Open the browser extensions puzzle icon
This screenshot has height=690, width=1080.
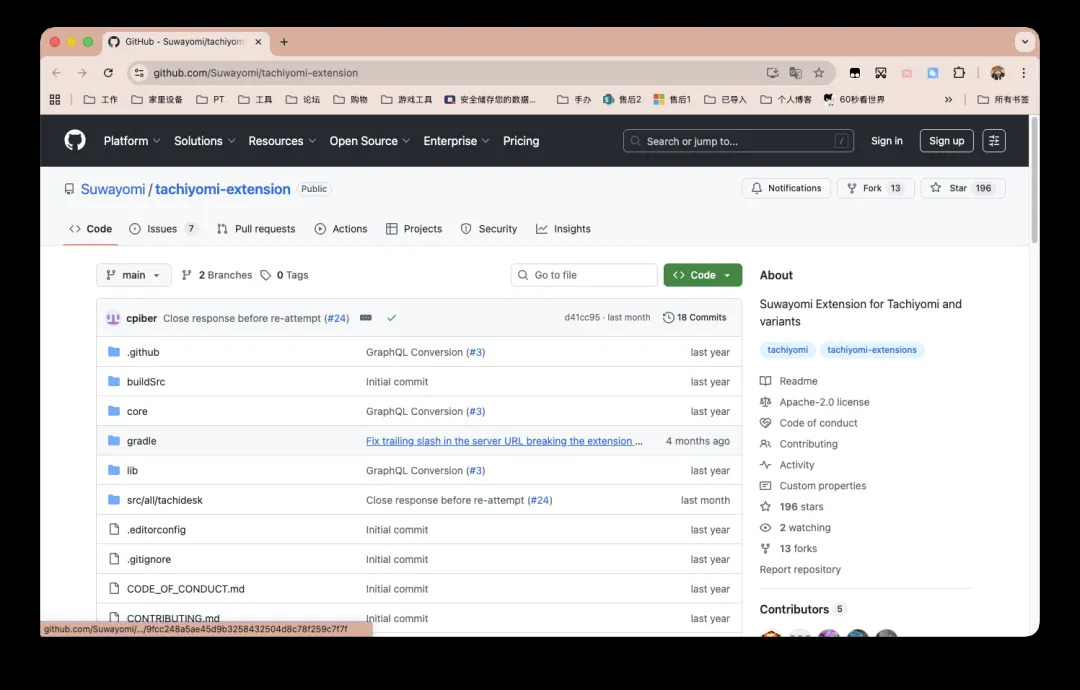(x=959, y=73)
